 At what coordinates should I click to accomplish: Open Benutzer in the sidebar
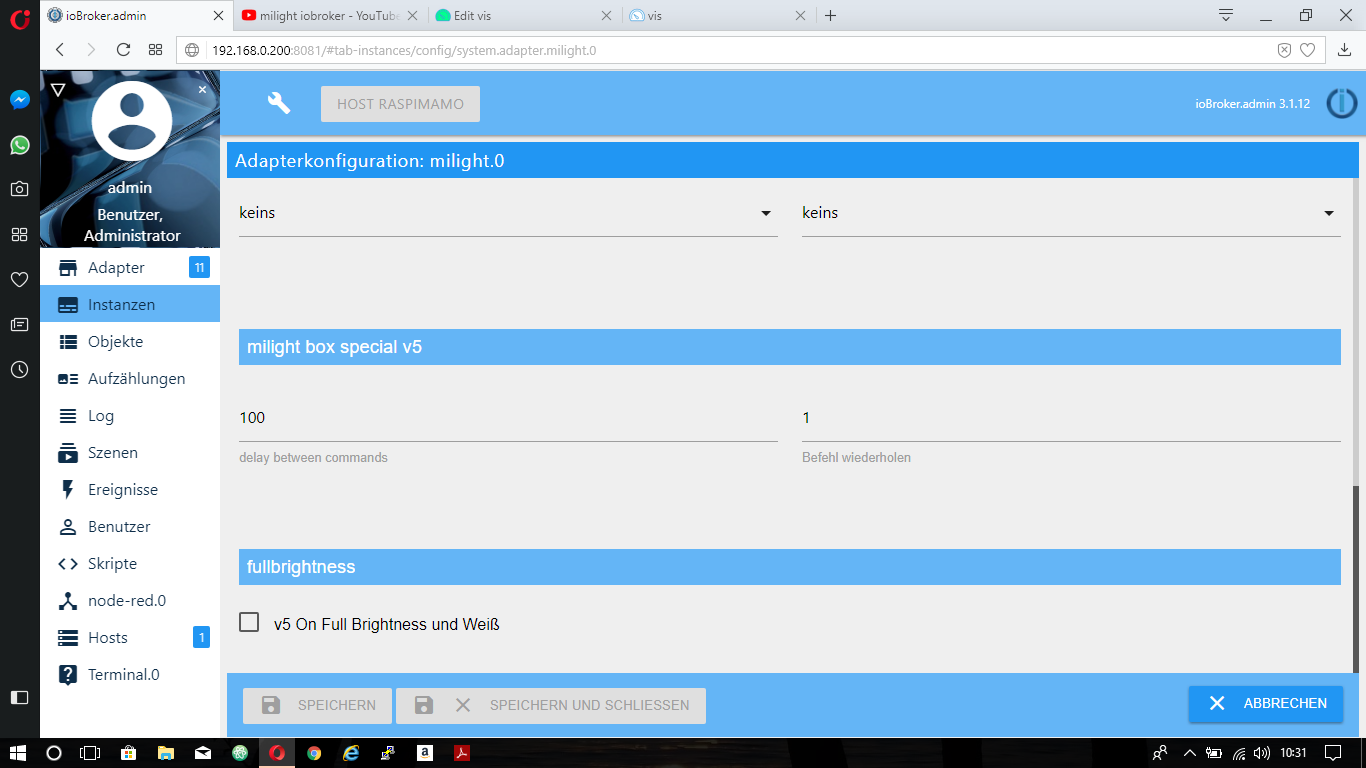130,526
